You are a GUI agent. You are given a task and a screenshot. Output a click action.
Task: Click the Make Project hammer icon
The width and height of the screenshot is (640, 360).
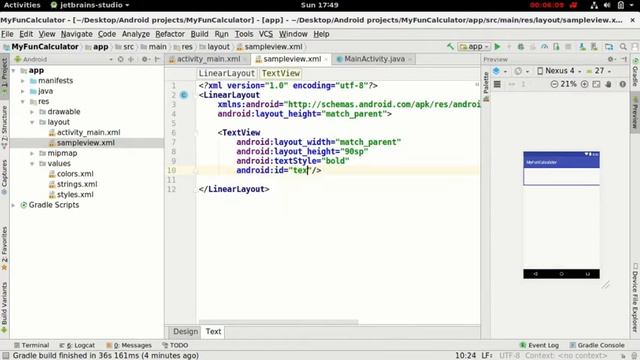click(450, 47)
